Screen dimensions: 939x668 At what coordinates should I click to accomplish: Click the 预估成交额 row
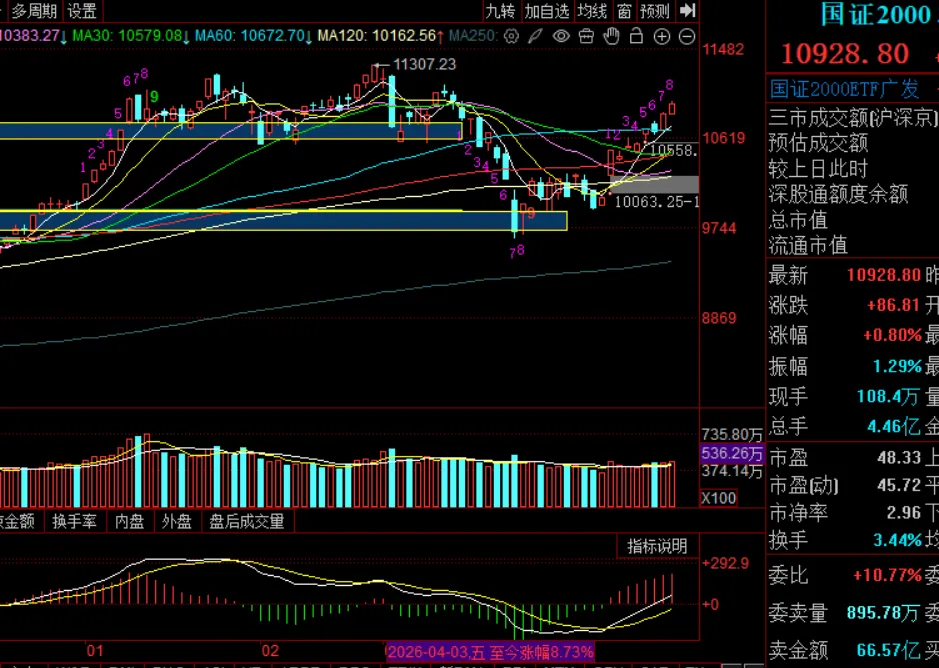tap(818, 143)
